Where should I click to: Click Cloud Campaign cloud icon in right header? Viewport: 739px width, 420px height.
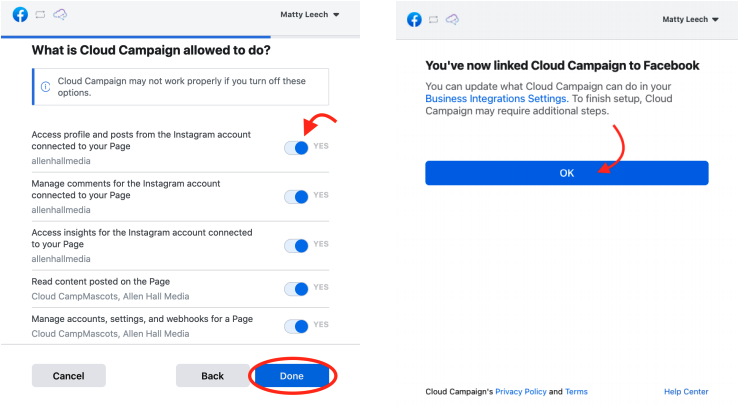point(452,20)
